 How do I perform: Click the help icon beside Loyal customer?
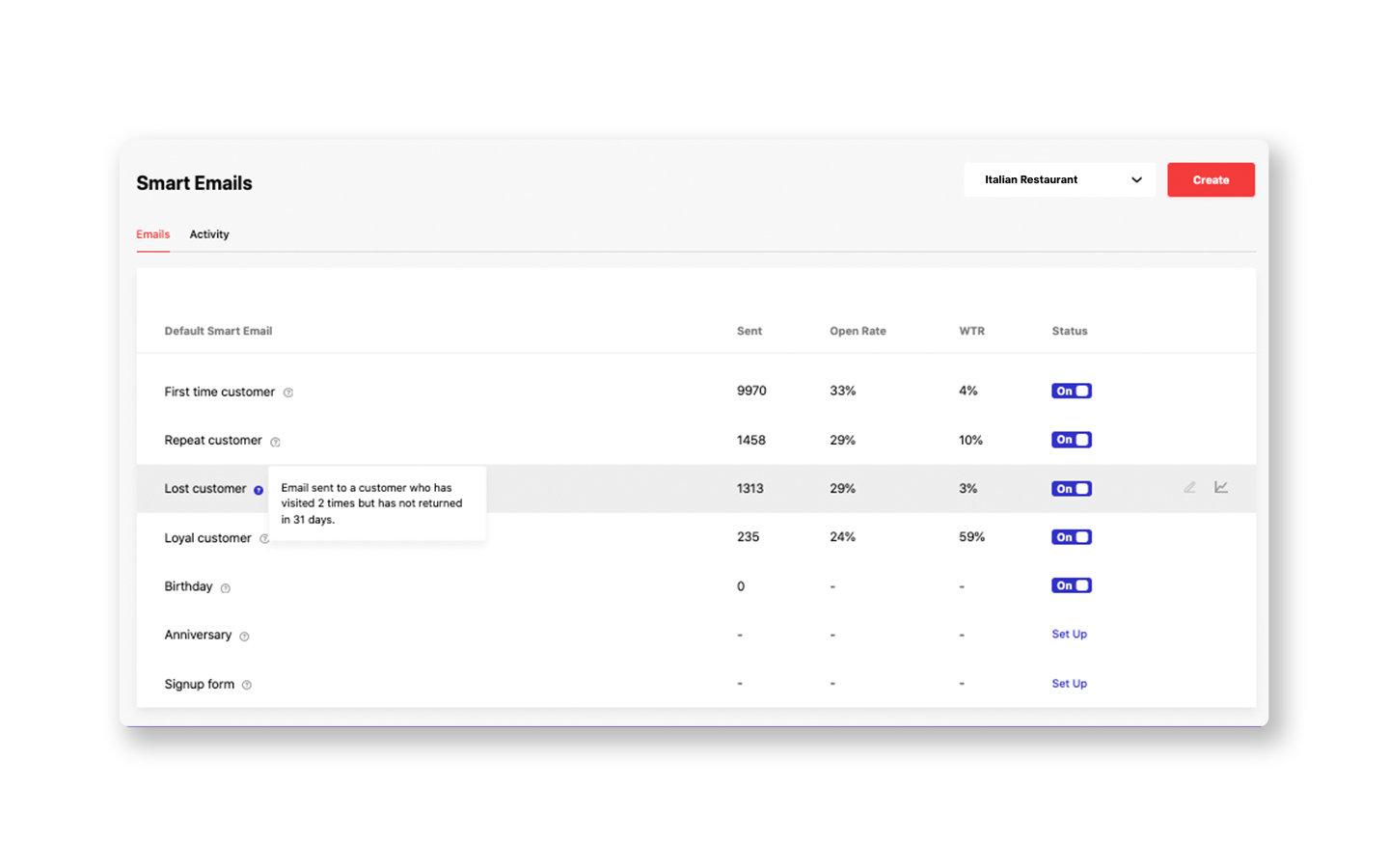[x=264, y=539]
